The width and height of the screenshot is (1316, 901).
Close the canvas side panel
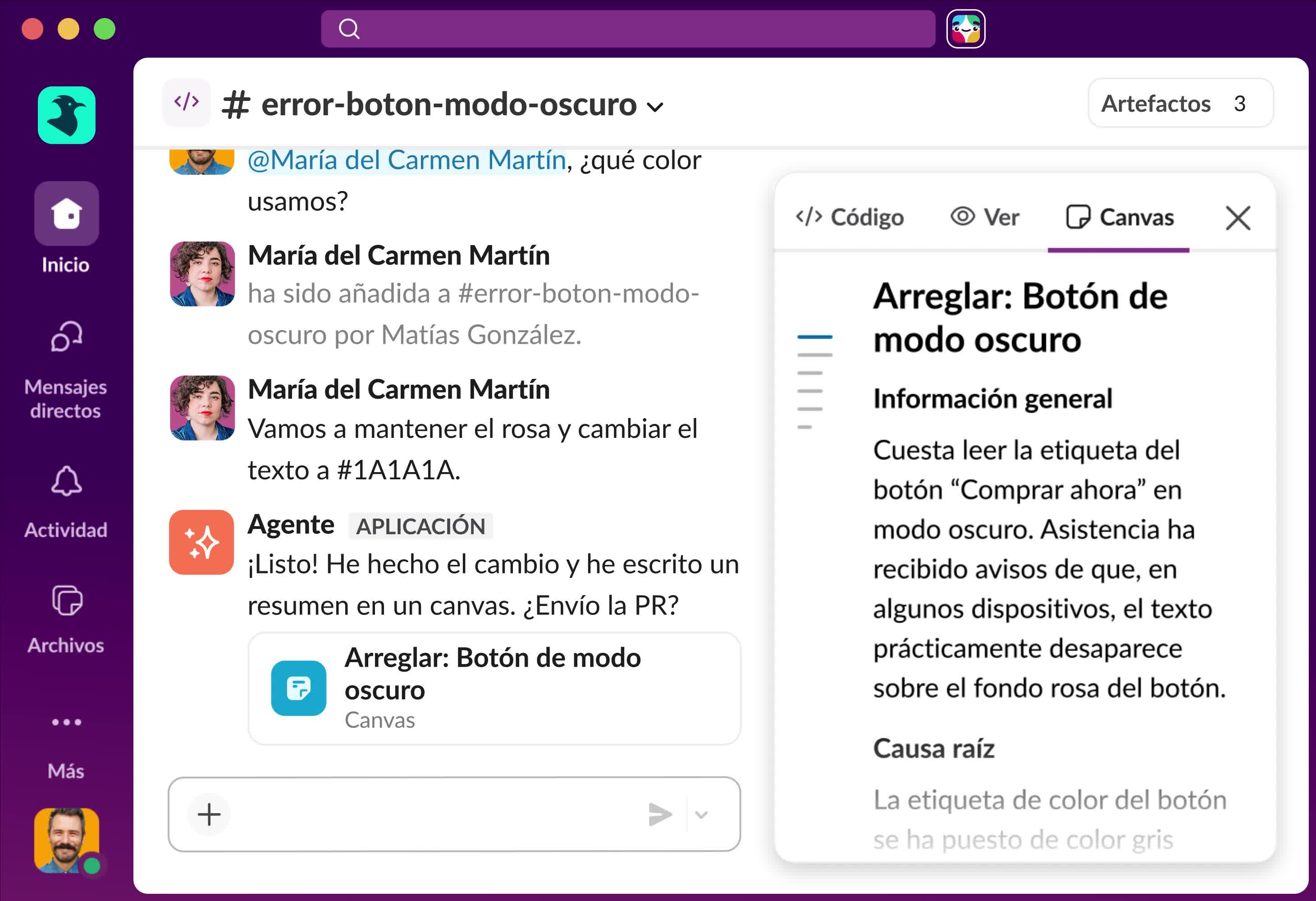pos(1238,218)
